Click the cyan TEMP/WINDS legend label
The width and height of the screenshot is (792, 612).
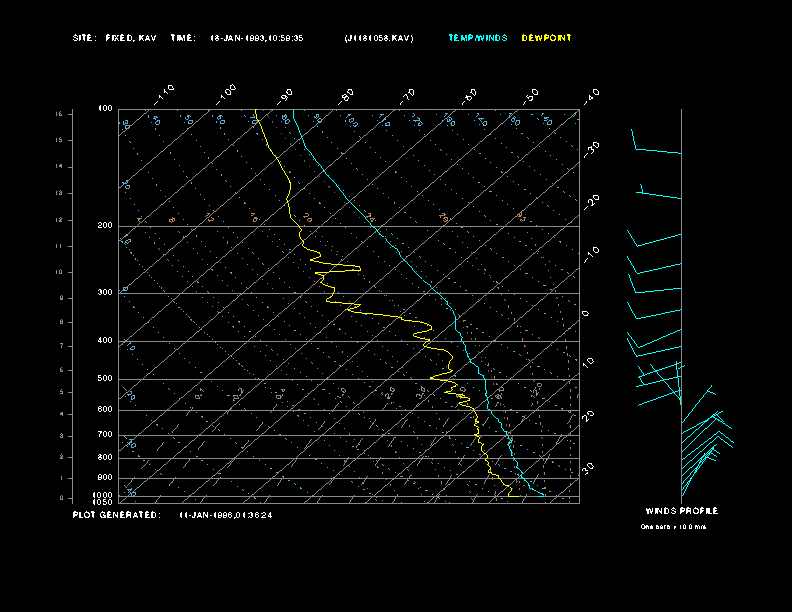click(x=478, y=38)
